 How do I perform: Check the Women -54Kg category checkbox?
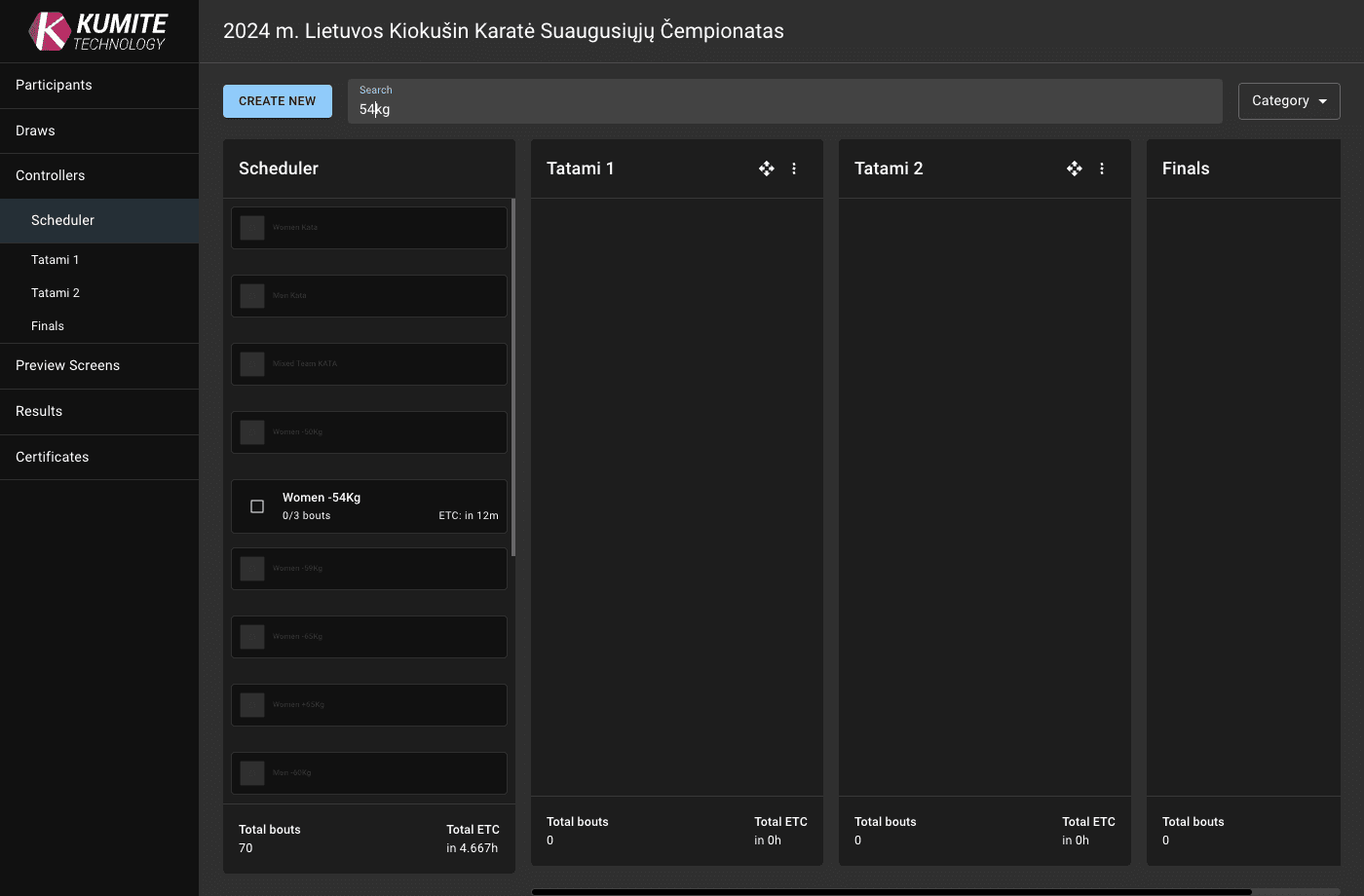pyautogui.click(x=256, y=505)
